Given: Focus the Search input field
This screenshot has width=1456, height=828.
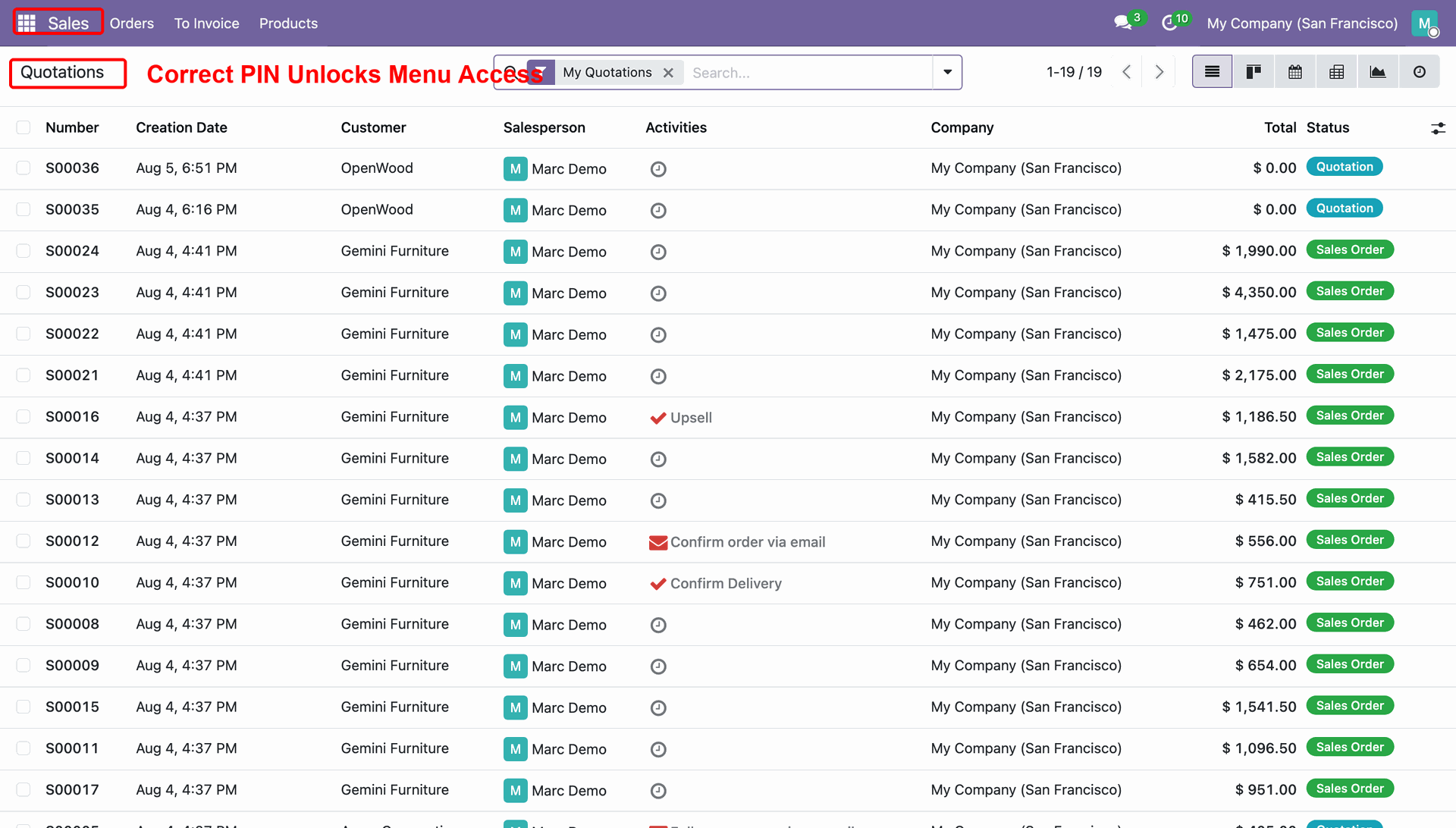Looking at the screenshot, I should pyautogui.click(x=808, y=73).
